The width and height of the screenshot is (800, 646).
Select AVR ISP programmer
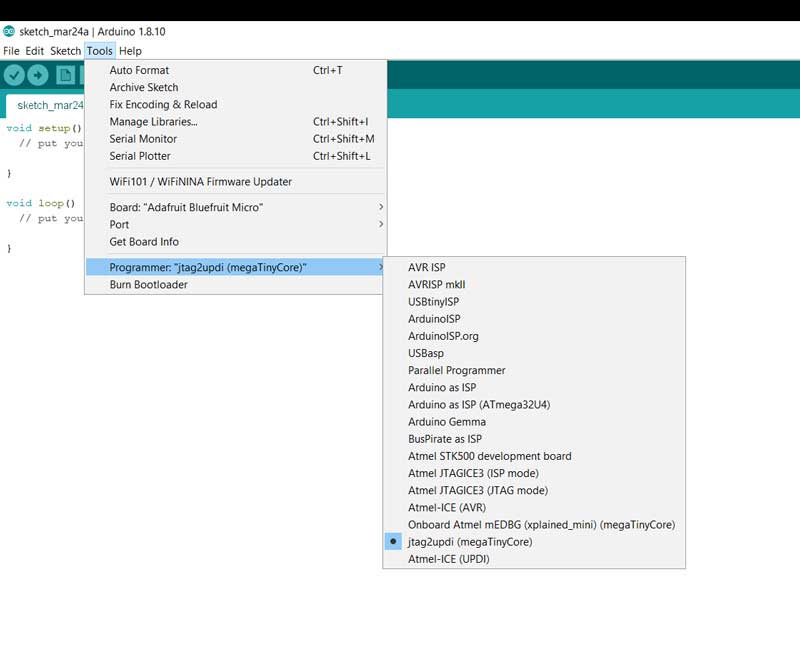coord(534,267)
